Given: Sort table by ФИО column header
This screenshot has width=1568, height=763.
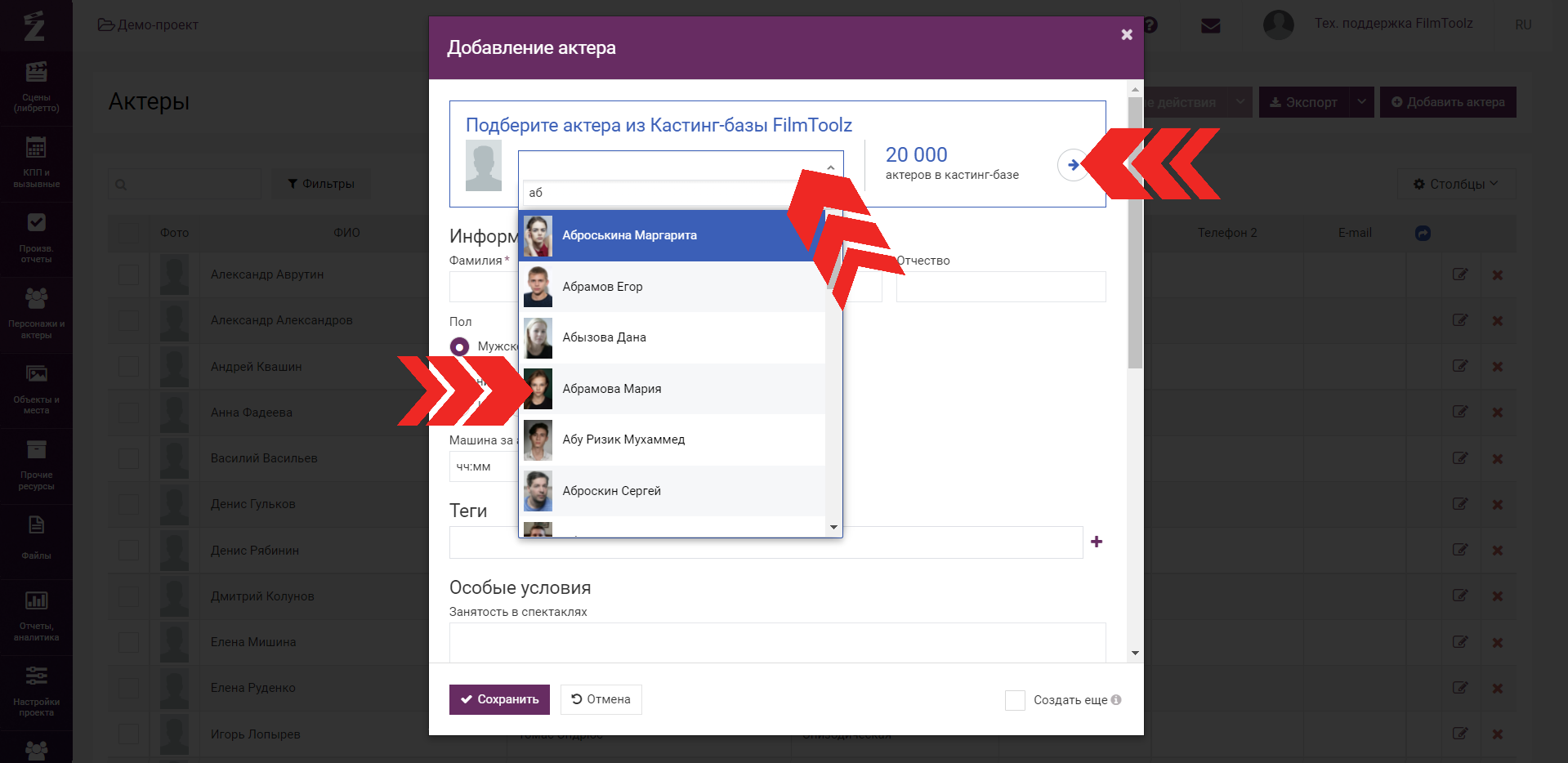Looking at the screenshot, I should point(346,233).
